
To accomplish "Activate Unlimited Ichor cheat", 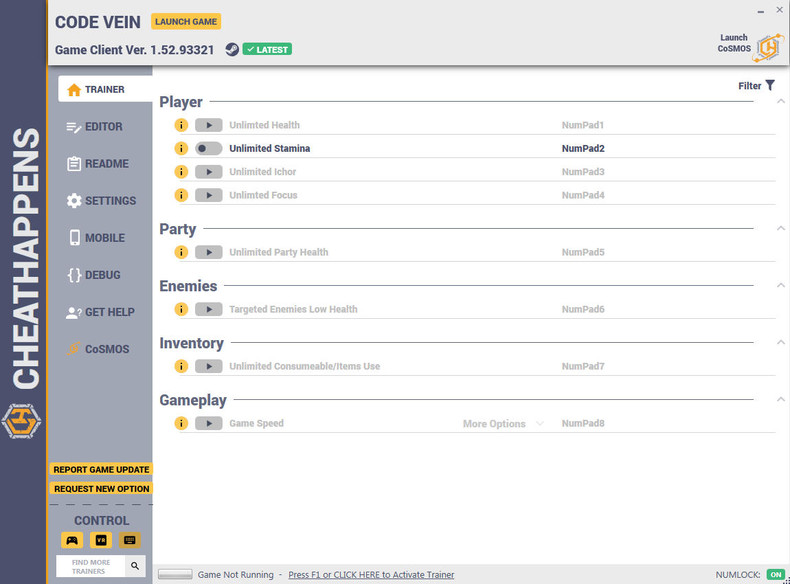I will [x=209, y=172].
